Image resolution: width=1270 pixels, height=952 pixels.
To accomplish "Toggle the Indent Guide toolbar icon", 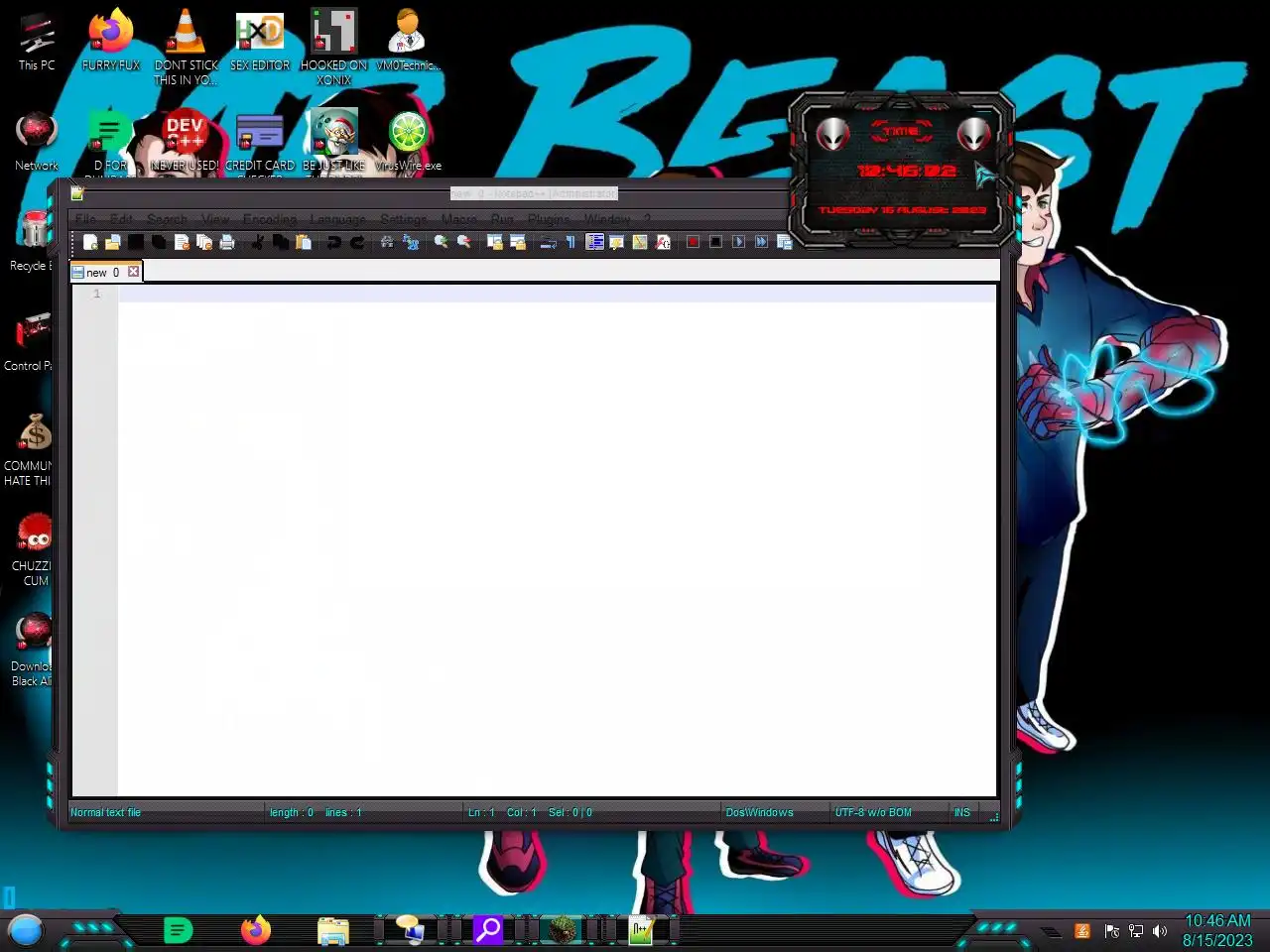I will click(x=594, y=242).
